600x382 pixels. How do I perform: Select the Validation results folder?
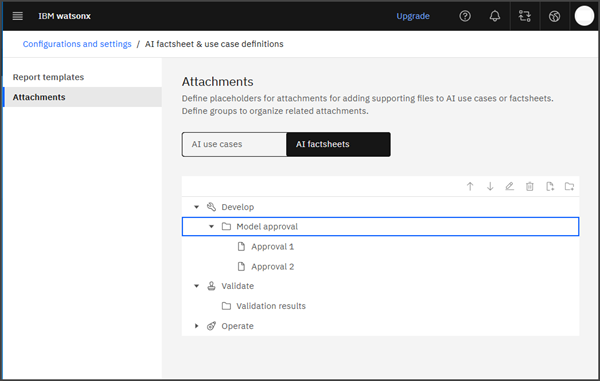pyautogui.click(x=380, y=306)
